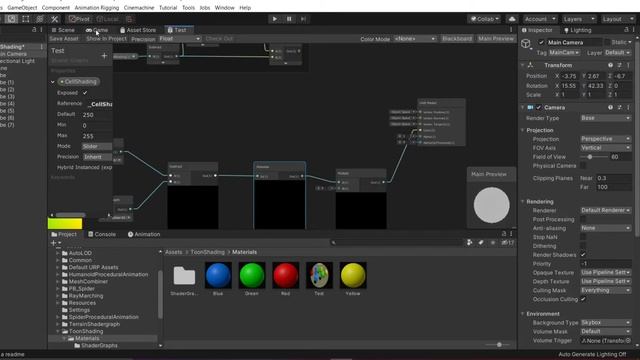640x360 pixels.
Task: Open the Projection Perspective dropdown
Action: [606, 139]
